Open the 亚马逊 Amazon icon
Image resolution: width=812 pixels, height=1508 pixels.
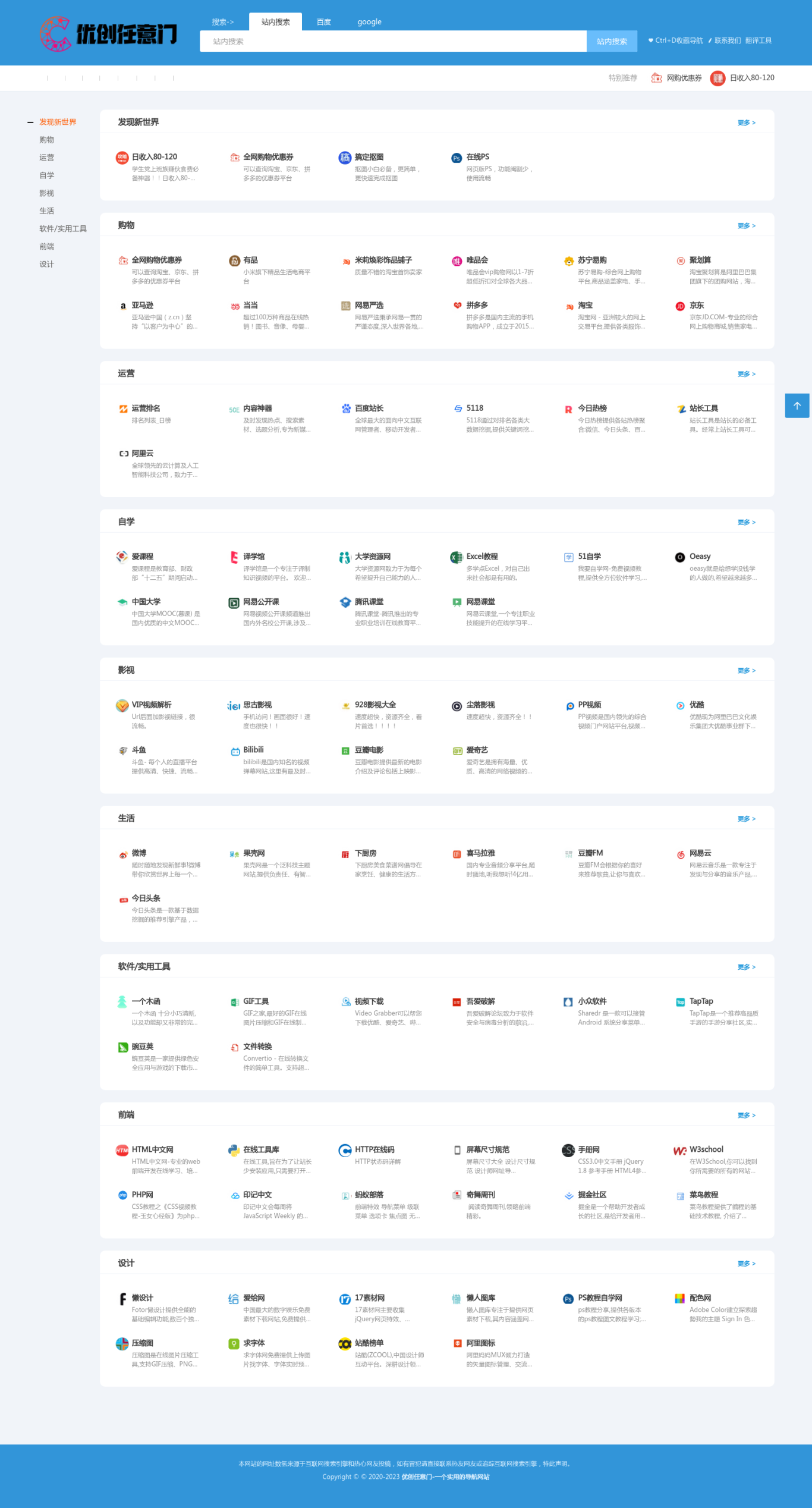122,306
